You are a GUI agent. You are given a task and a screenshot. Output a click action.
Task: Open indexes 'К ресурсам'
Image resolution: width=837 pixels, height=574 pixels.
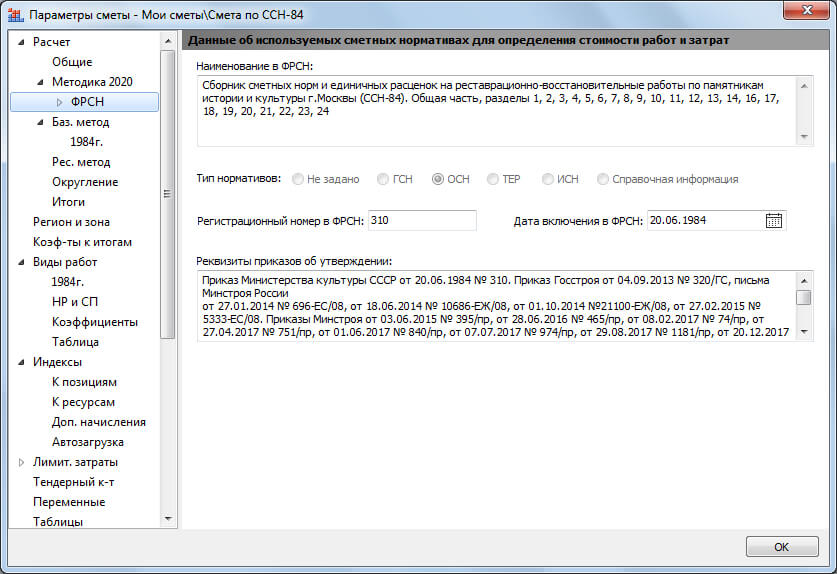[83, 402]
